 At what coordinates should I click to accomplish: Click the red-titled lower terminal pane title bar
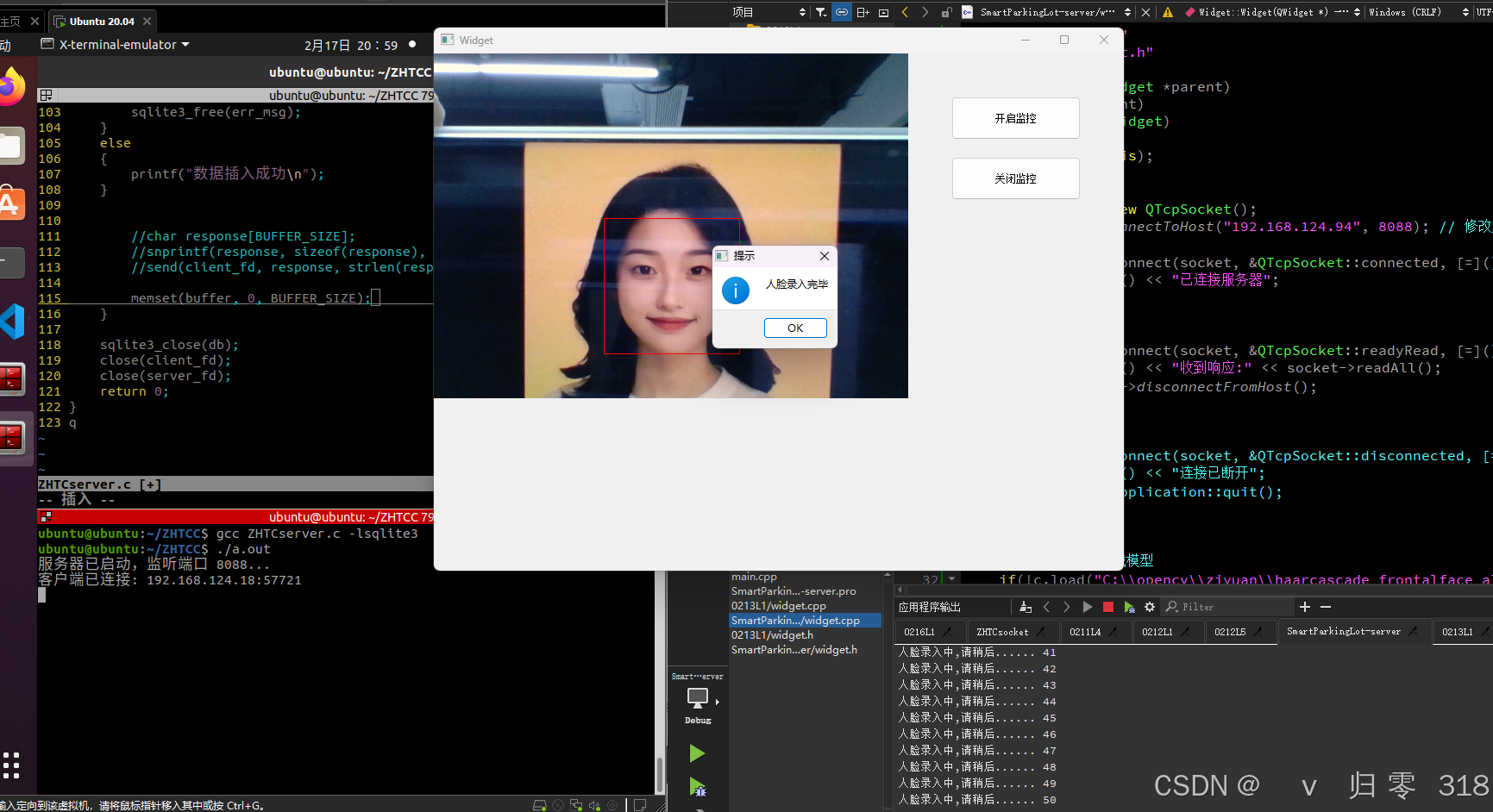[235, 516]
